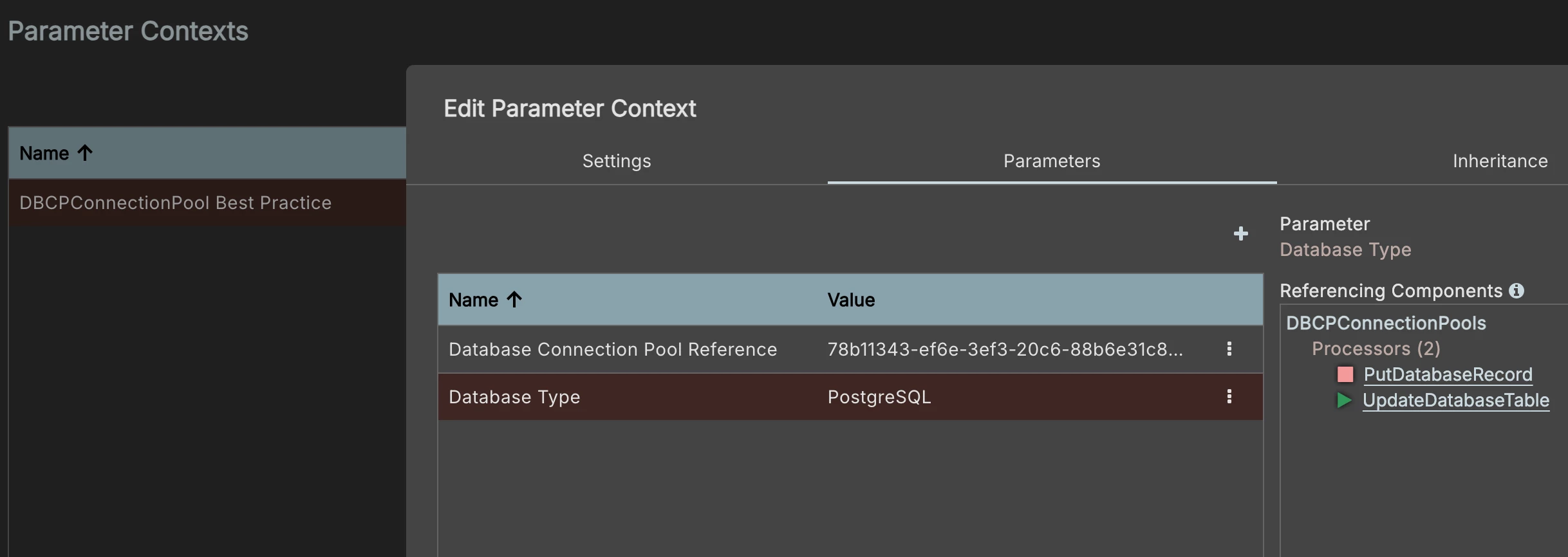Click the Database Type label under Parameter
The height and width of the screenshot is (557, 1568).
click(x=1345, y=250)
